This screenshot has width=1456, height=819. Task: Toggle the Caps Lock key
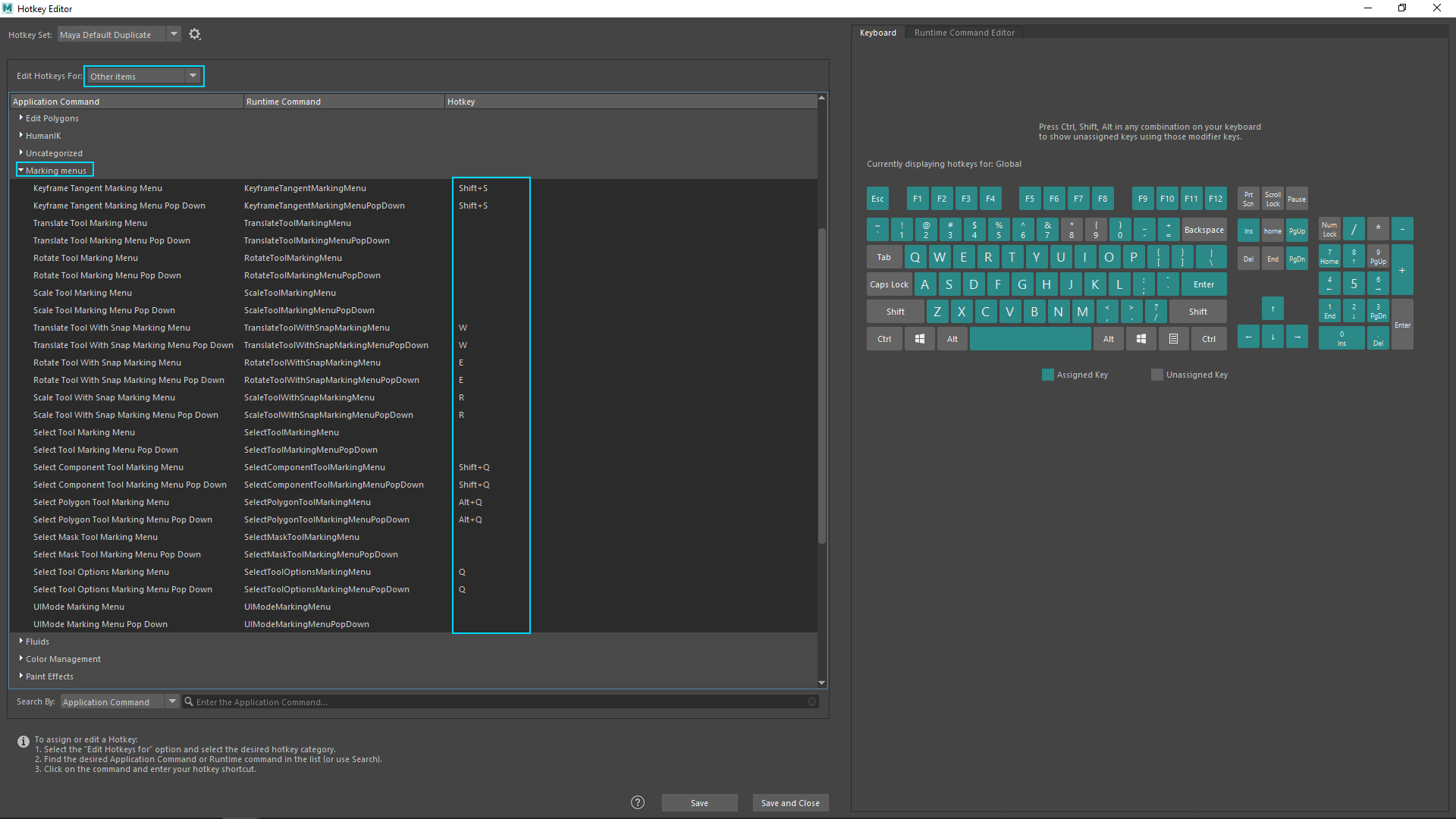pyautogui.click(x=889, y=284)
